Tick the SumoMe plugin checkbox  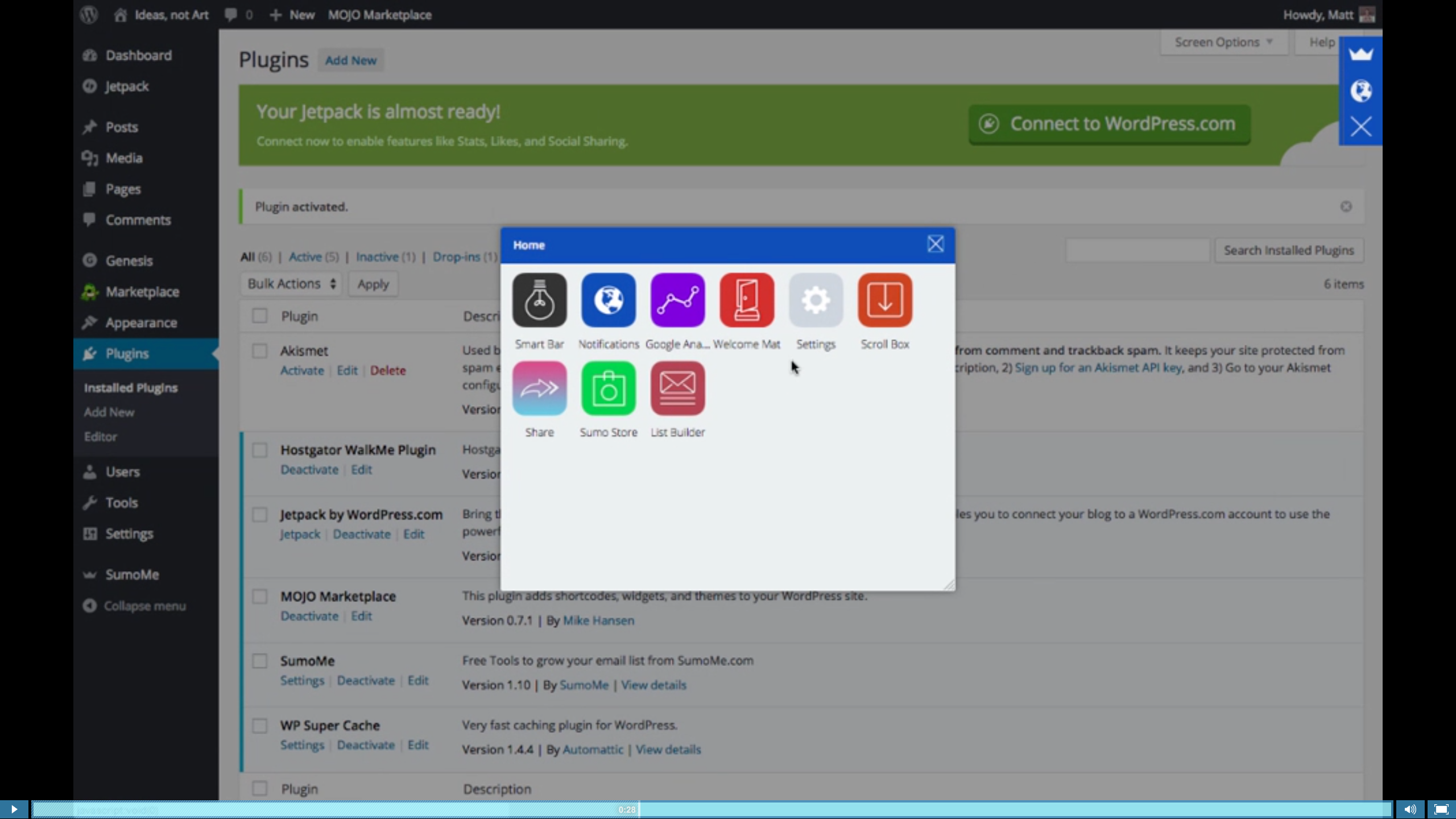[259, 661]
